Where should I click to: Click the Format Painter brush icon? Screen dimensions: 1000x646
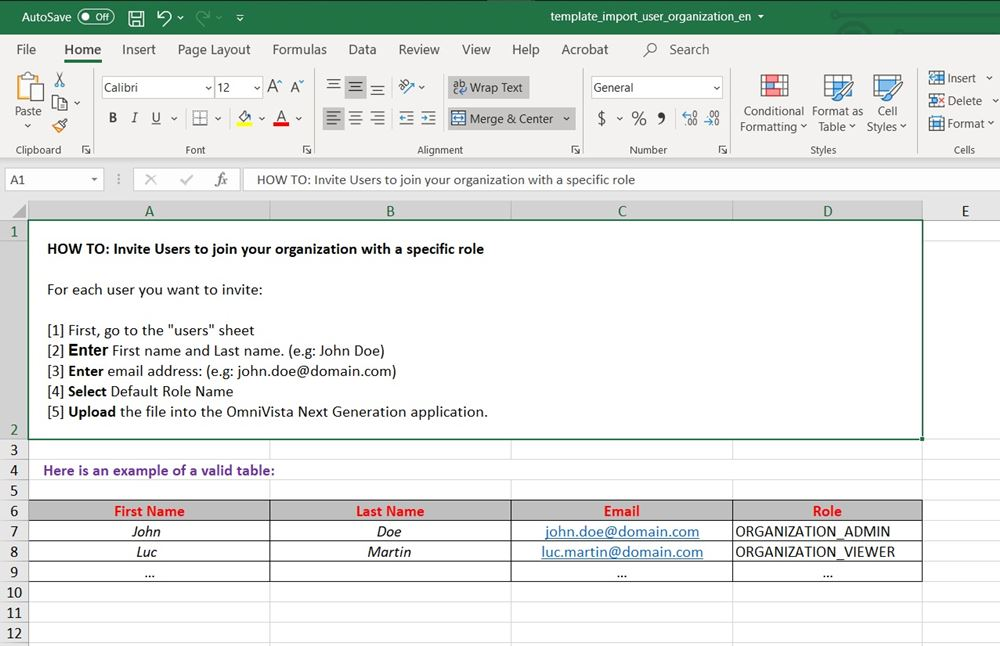[x=60, y=126]
